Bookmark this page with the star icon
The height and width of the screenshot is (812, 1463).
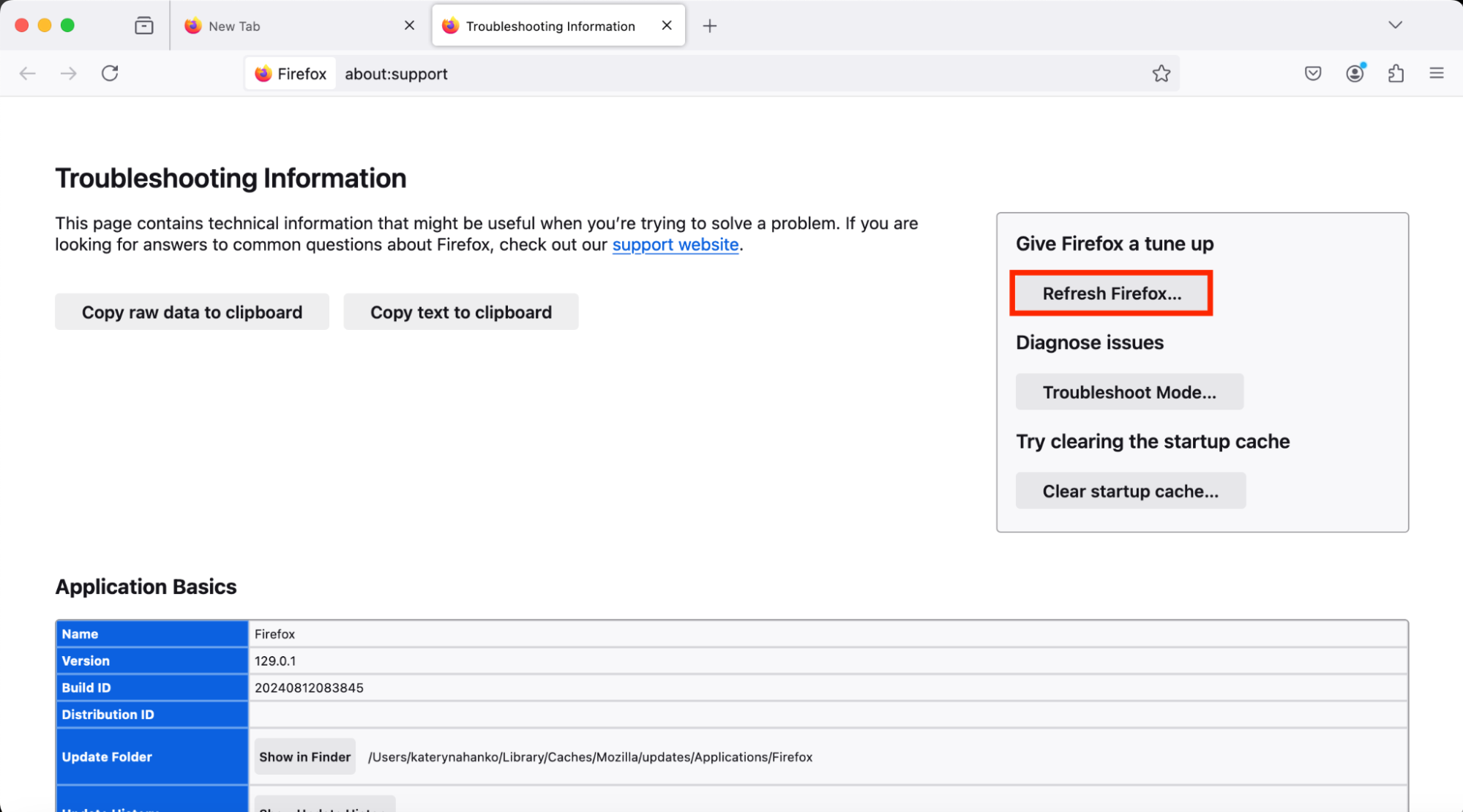point(1161,73)
